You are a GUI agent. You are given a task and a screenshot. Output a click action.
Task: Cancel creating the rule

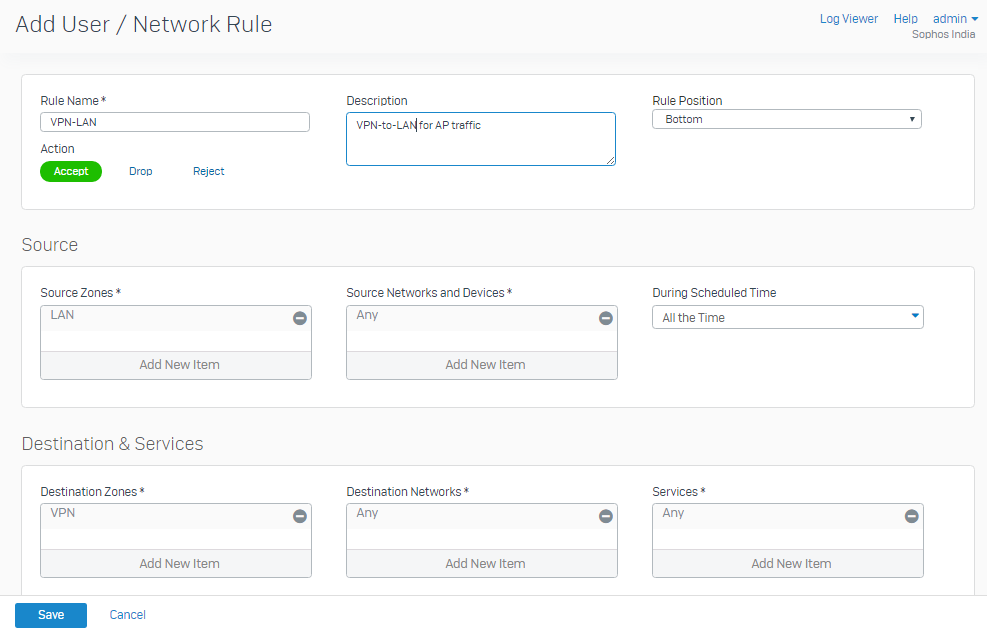(127, 615)
